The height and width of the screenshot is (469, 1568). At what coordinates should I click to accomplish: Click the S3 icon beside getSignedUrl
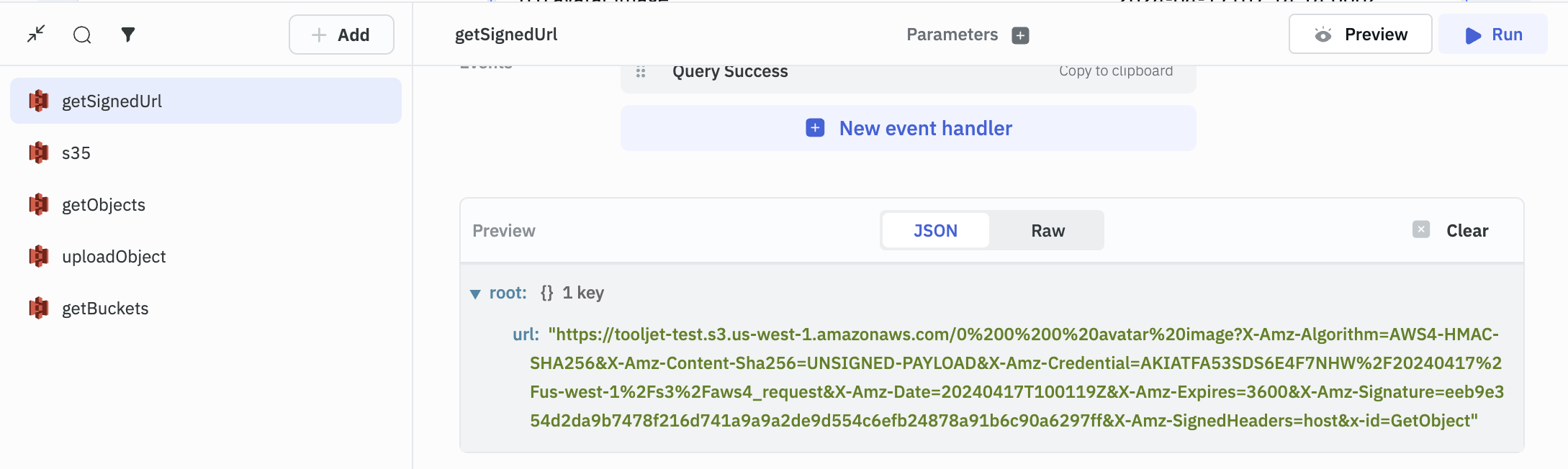pyautogui.click(x=39, y=101)
